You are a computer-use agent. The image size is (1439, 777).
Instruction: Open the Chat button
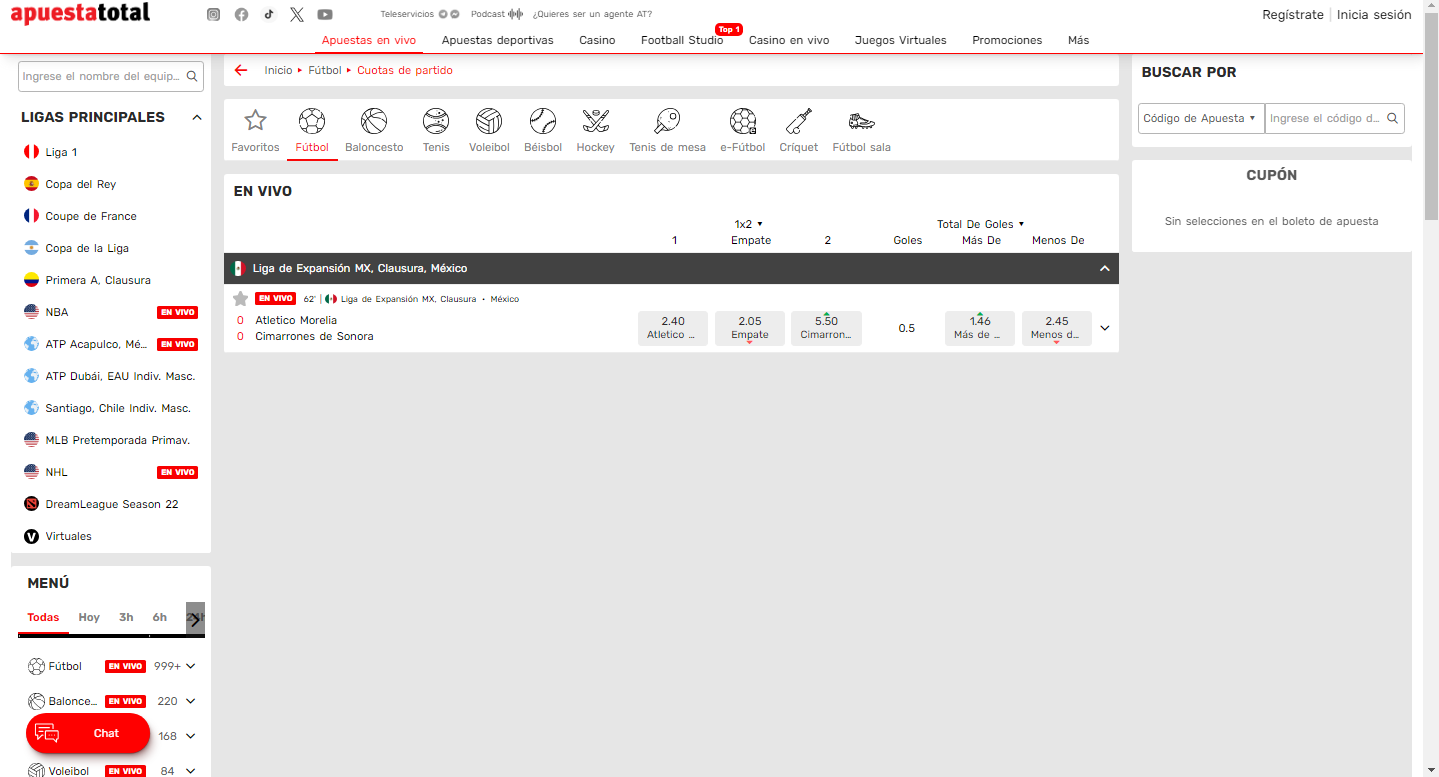point(88,733)
